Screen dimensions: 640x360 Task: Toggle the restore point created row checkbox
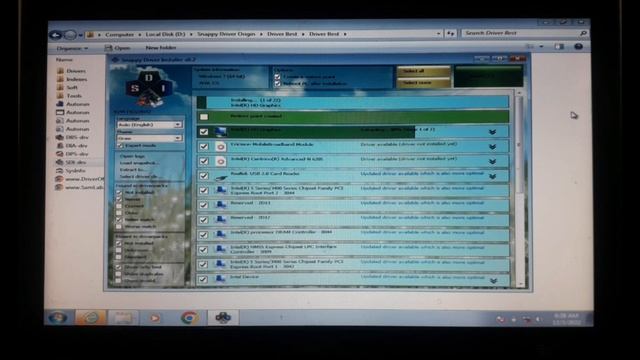pyautogui.click(x=204, y=117)
